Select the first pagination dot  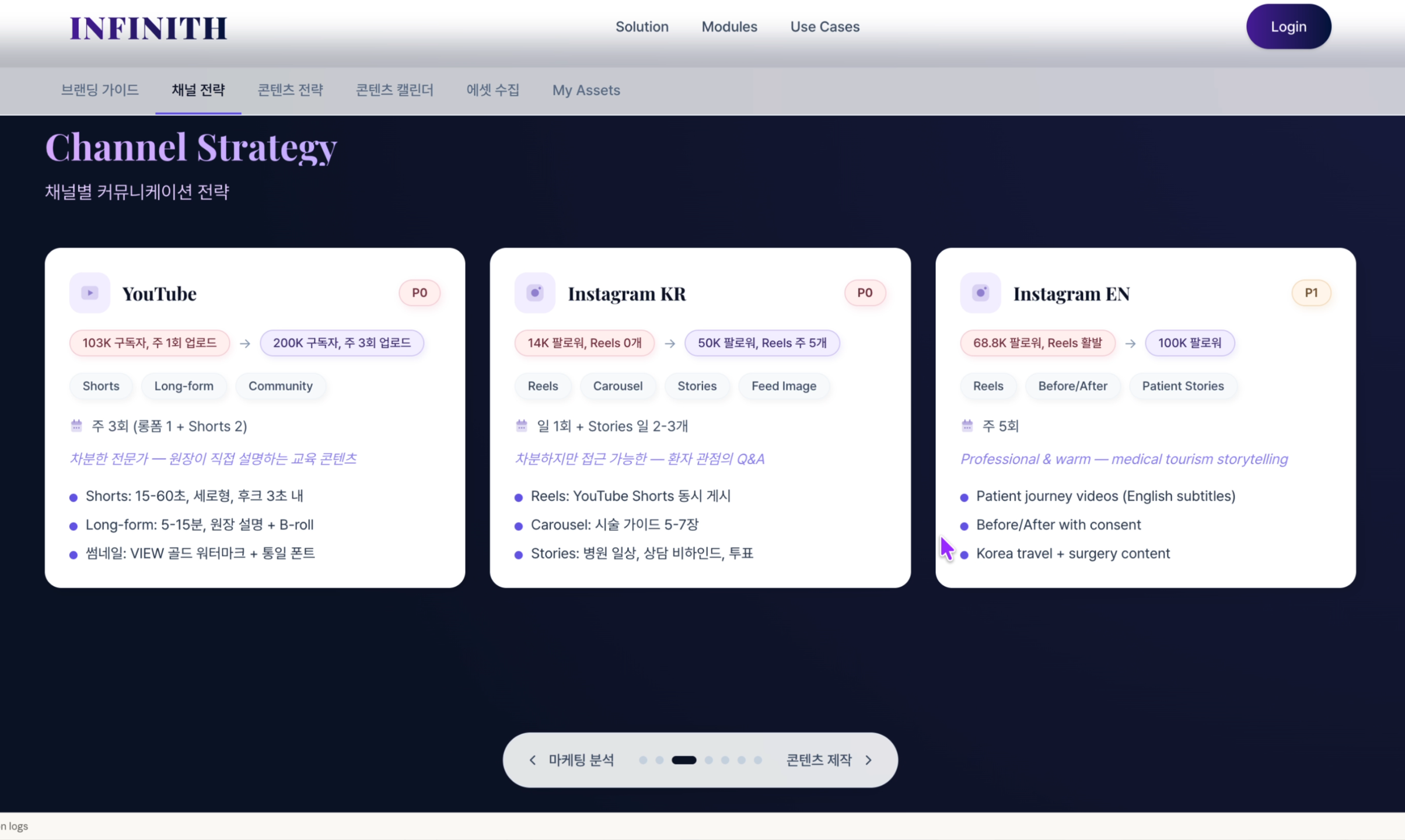643,760
